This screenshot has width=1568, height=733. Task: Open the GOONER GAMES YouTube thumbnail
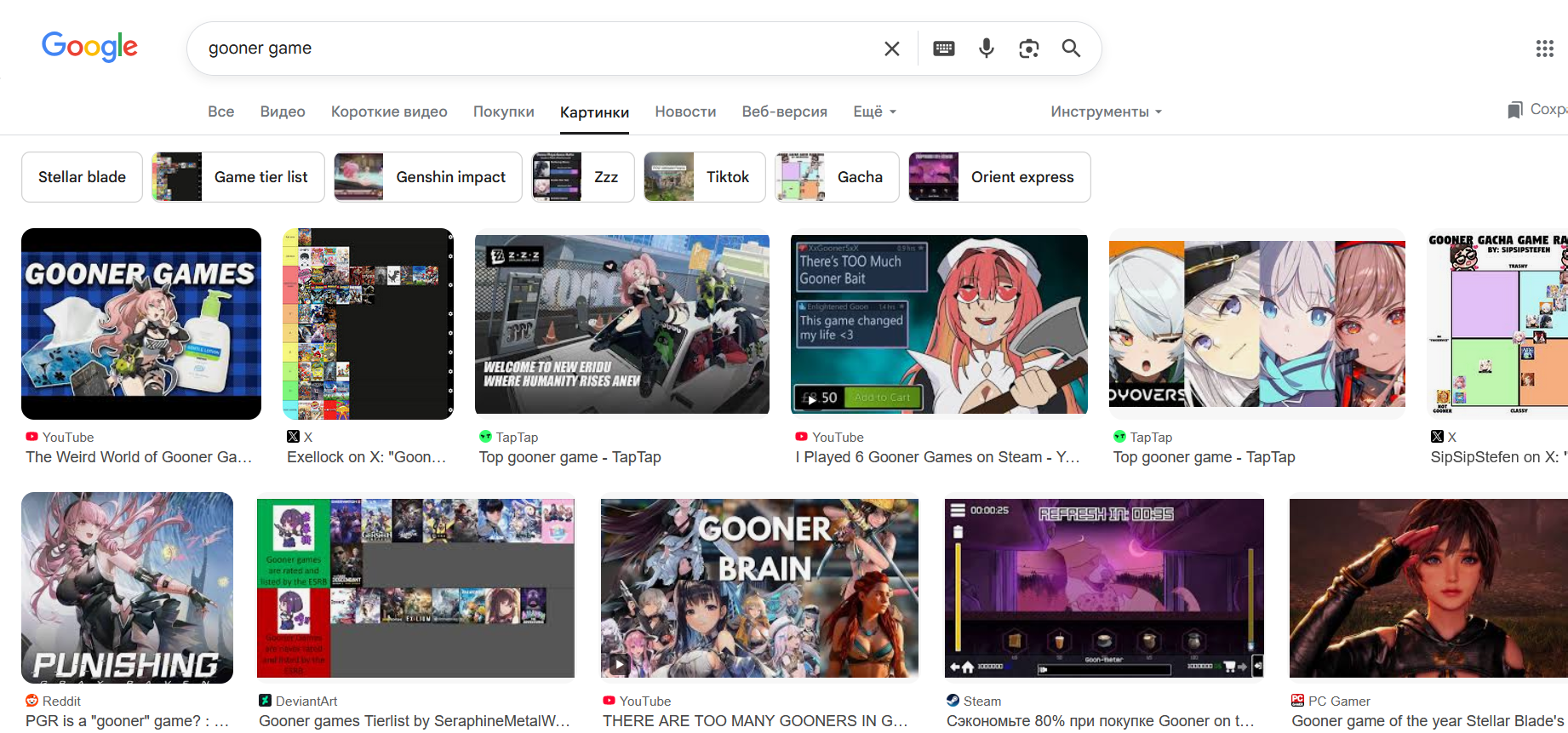pyautogui.click(x=141, y=324)
